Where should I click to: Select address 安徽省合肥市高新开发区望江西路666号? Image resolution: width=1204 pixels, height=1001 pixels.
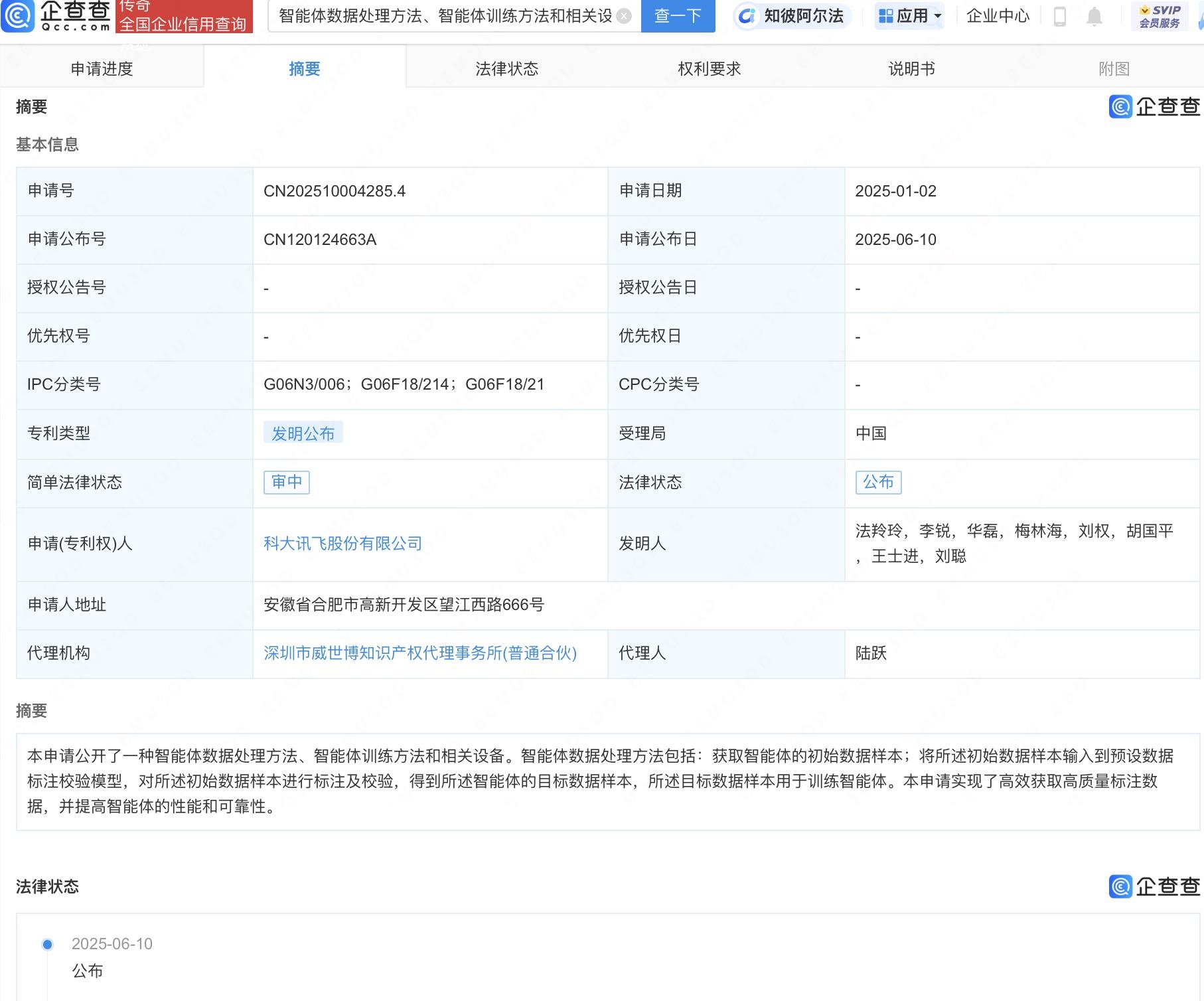(x=404, y=605)
